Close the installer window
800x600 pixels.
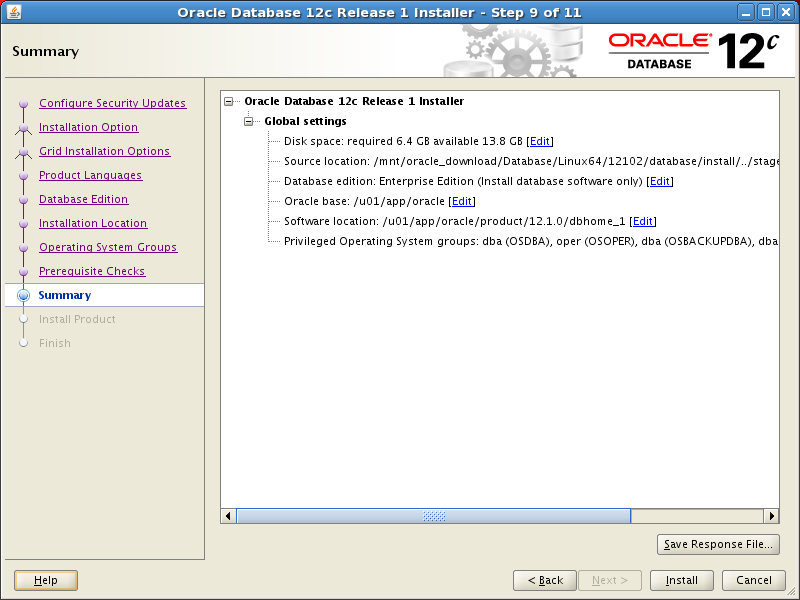[786, 12]
